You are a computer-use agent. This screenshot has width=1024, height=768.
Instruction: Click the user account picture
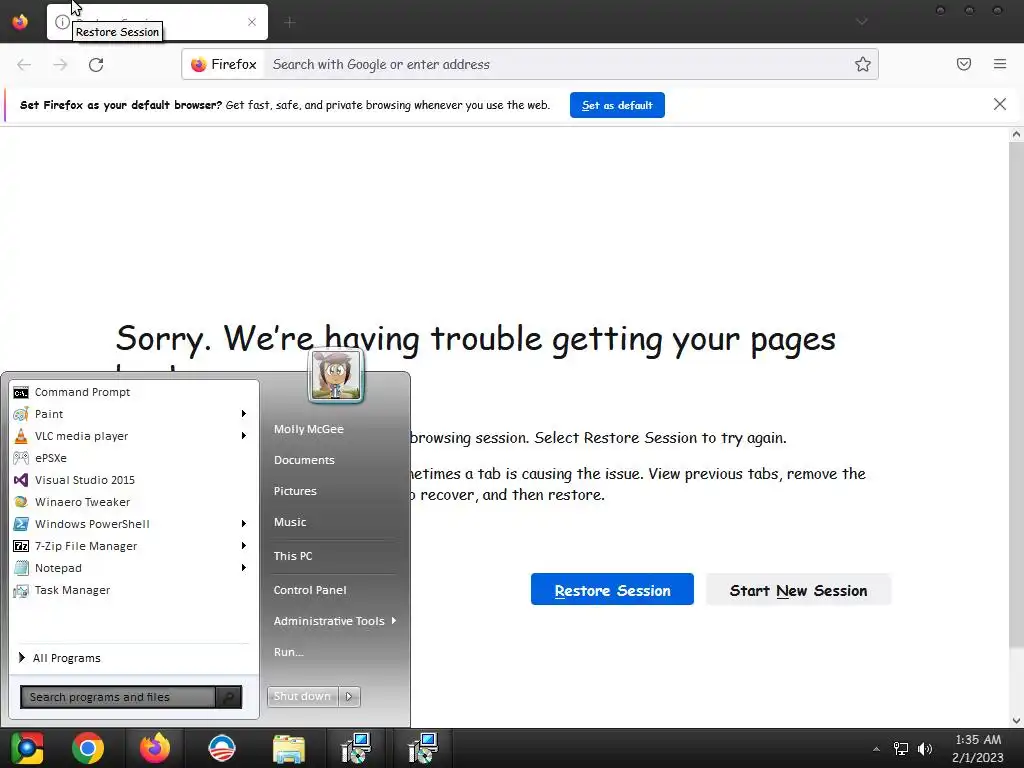pyautogui.click(x=336, y=375)
